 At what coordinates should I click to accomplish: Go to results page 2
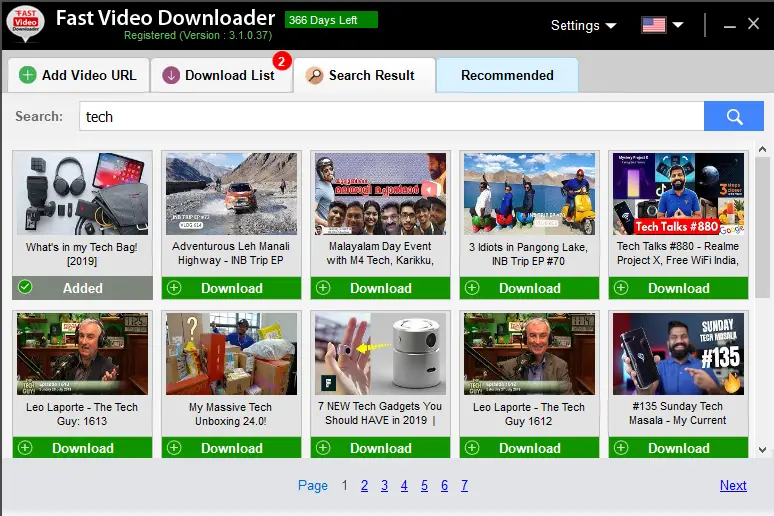point(364,485)
